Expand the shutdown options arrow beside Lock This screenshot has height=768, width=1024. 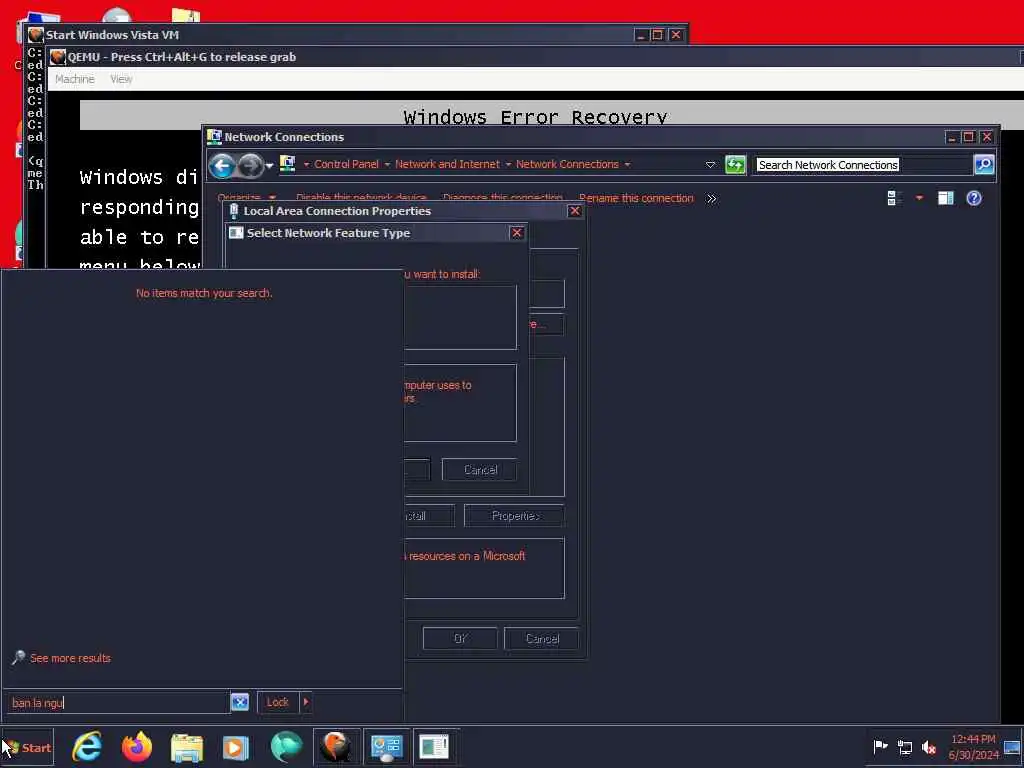[x=306, y=702]
